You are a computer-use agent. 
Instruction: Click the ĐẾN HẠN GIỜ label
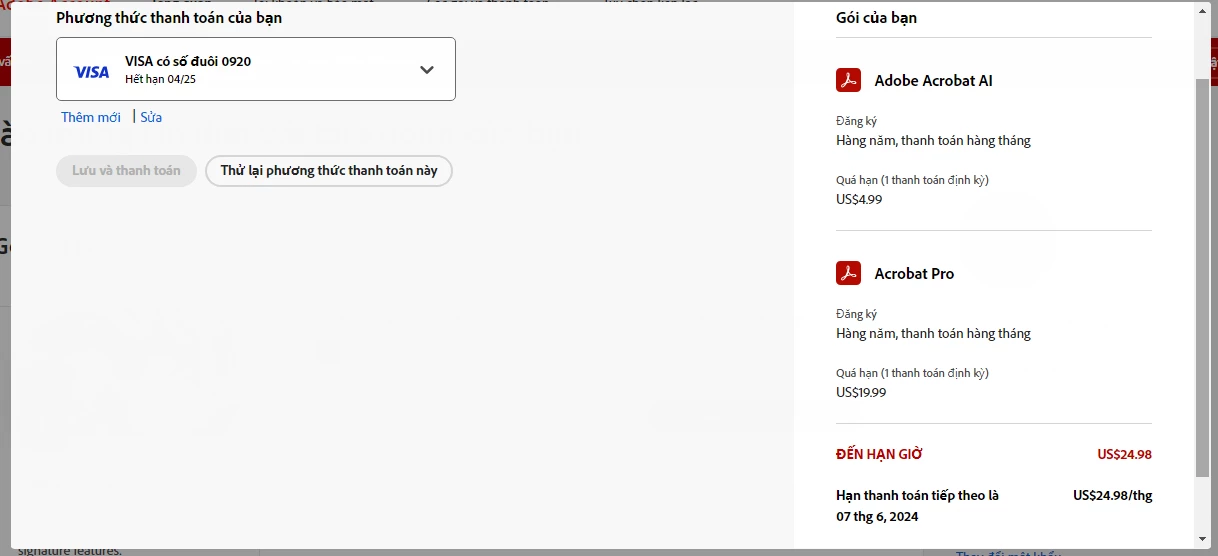click(879, 454)
